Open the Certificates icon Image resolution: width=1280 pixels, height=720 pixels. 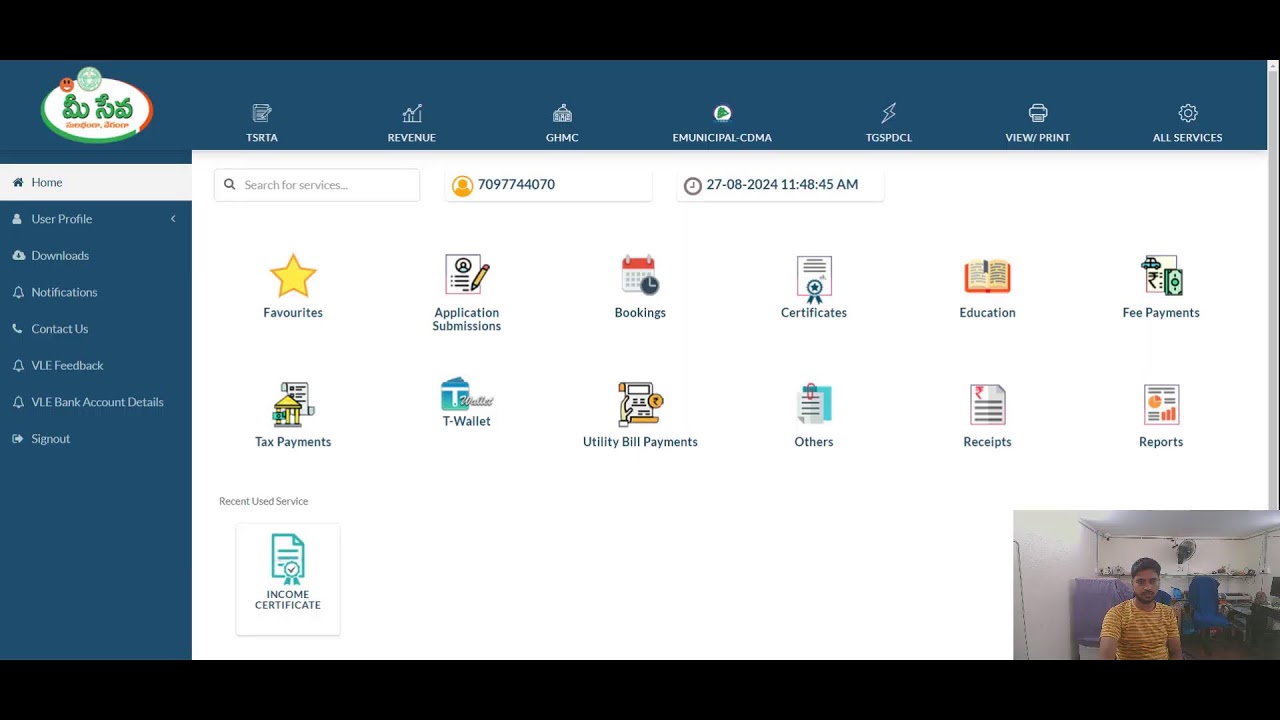pyautogui.click(x=814, y=279)
